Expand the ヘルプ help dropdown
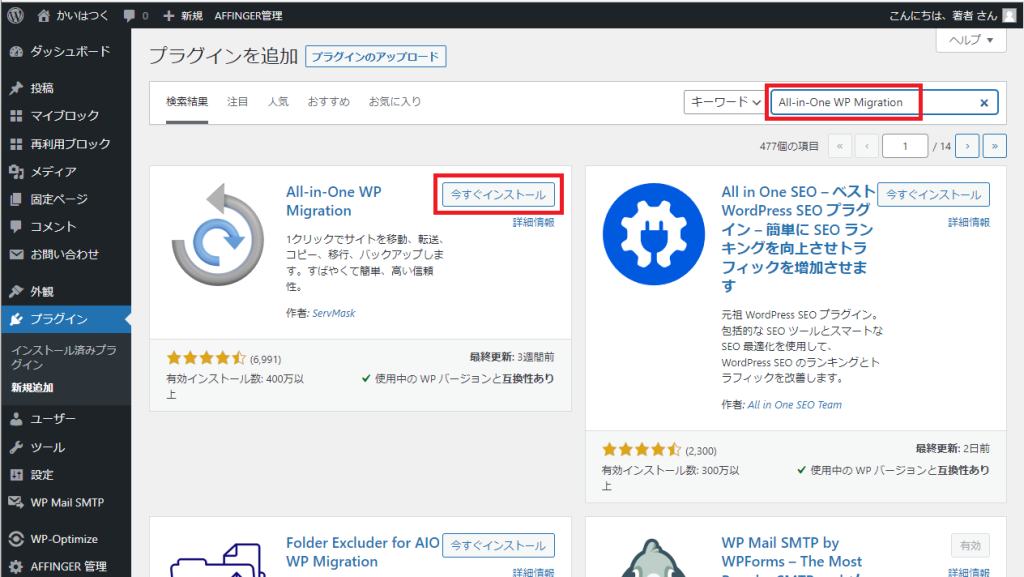This screenshot has height=577, width=1024. click(x=971, y=40)
